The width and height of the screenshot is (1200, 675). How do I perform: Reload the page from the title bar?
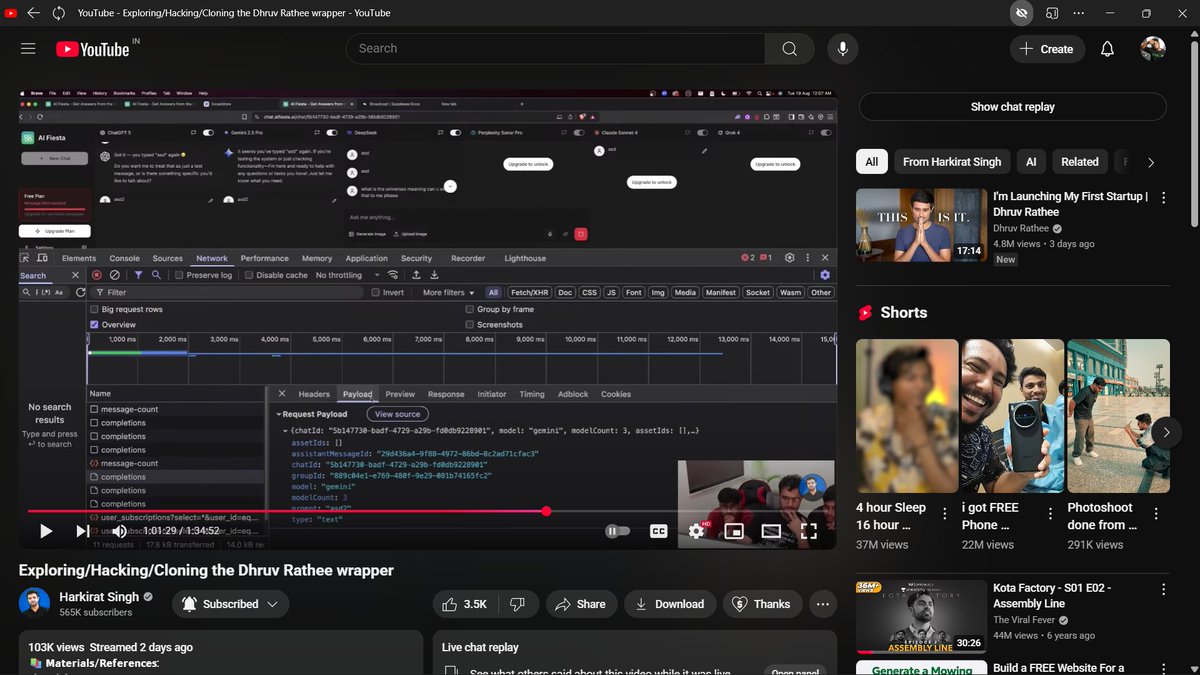point(59,13)
